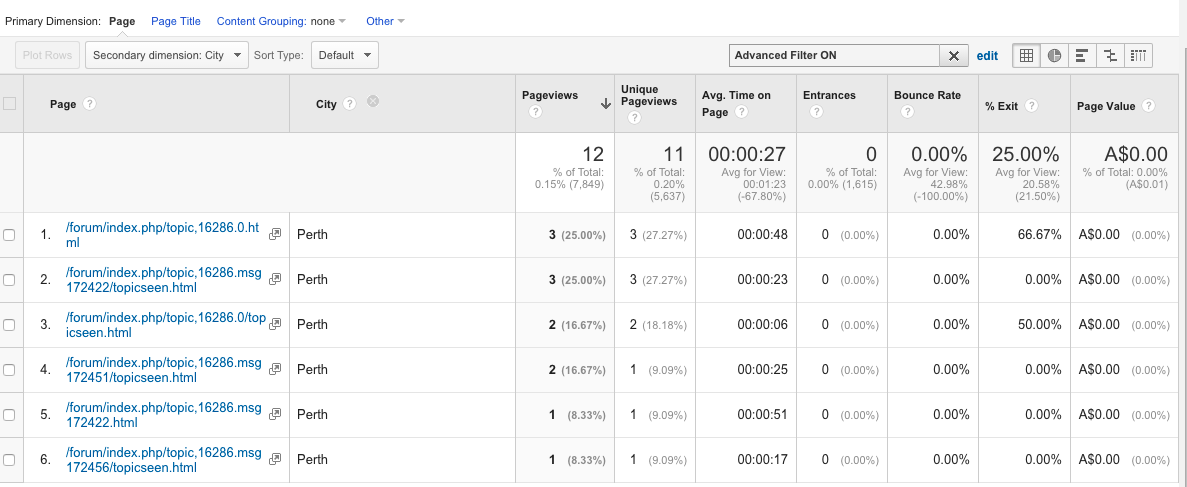Image resolution: width=1187 pixels, height=487 pixels.
Task: Click the help icon next to Page Value
Action: click(1148, 106)
